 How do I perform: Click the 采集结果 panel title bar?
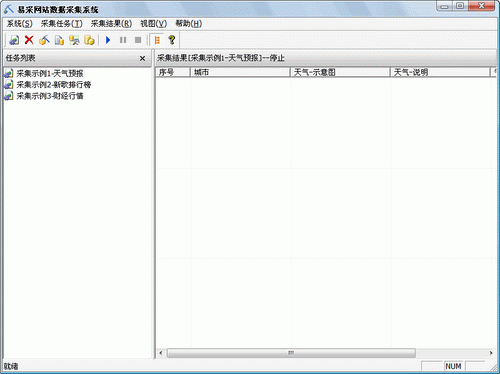[x=325, y=58]
